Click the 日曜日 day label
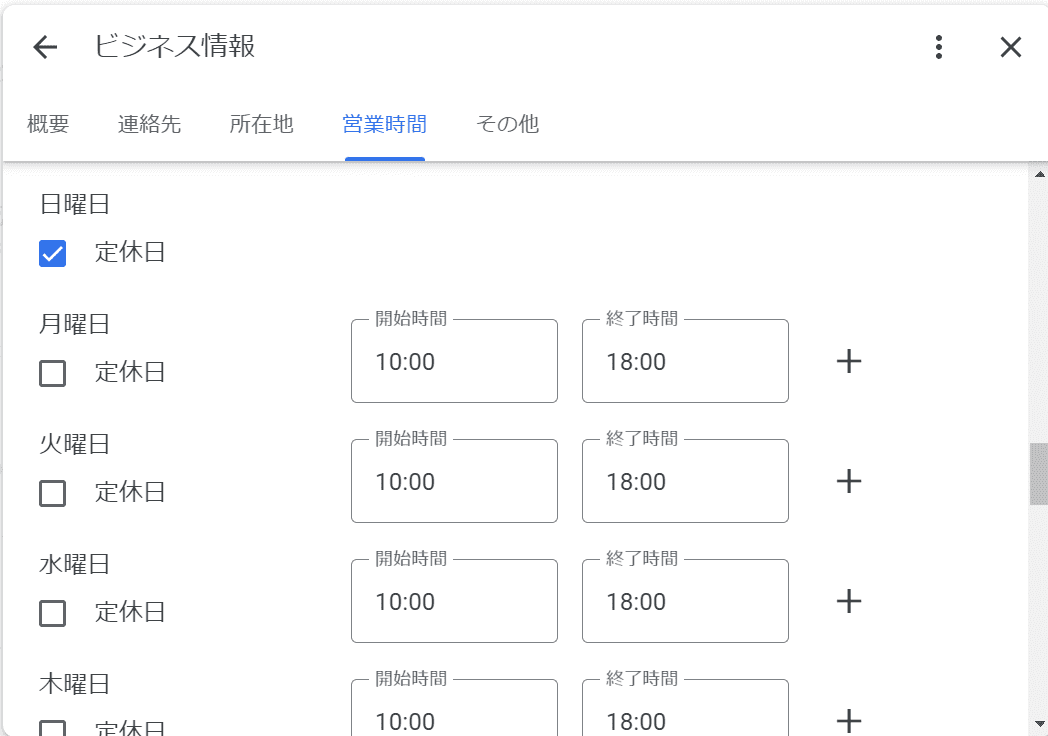The image size is (1048, 736). pos(74,204)
